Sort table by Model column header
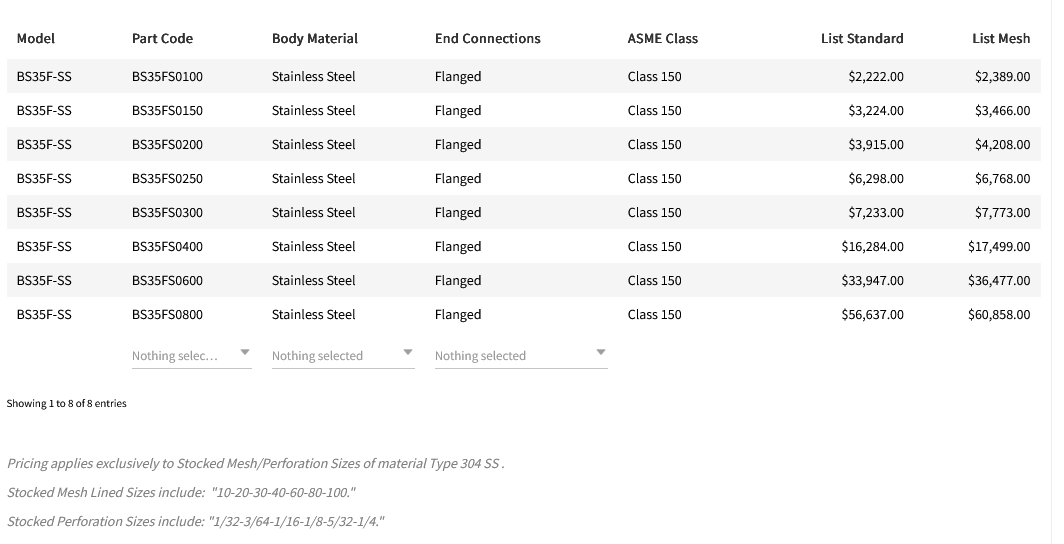The height and width of the screenshot is (544, 1064). [36, 38]
